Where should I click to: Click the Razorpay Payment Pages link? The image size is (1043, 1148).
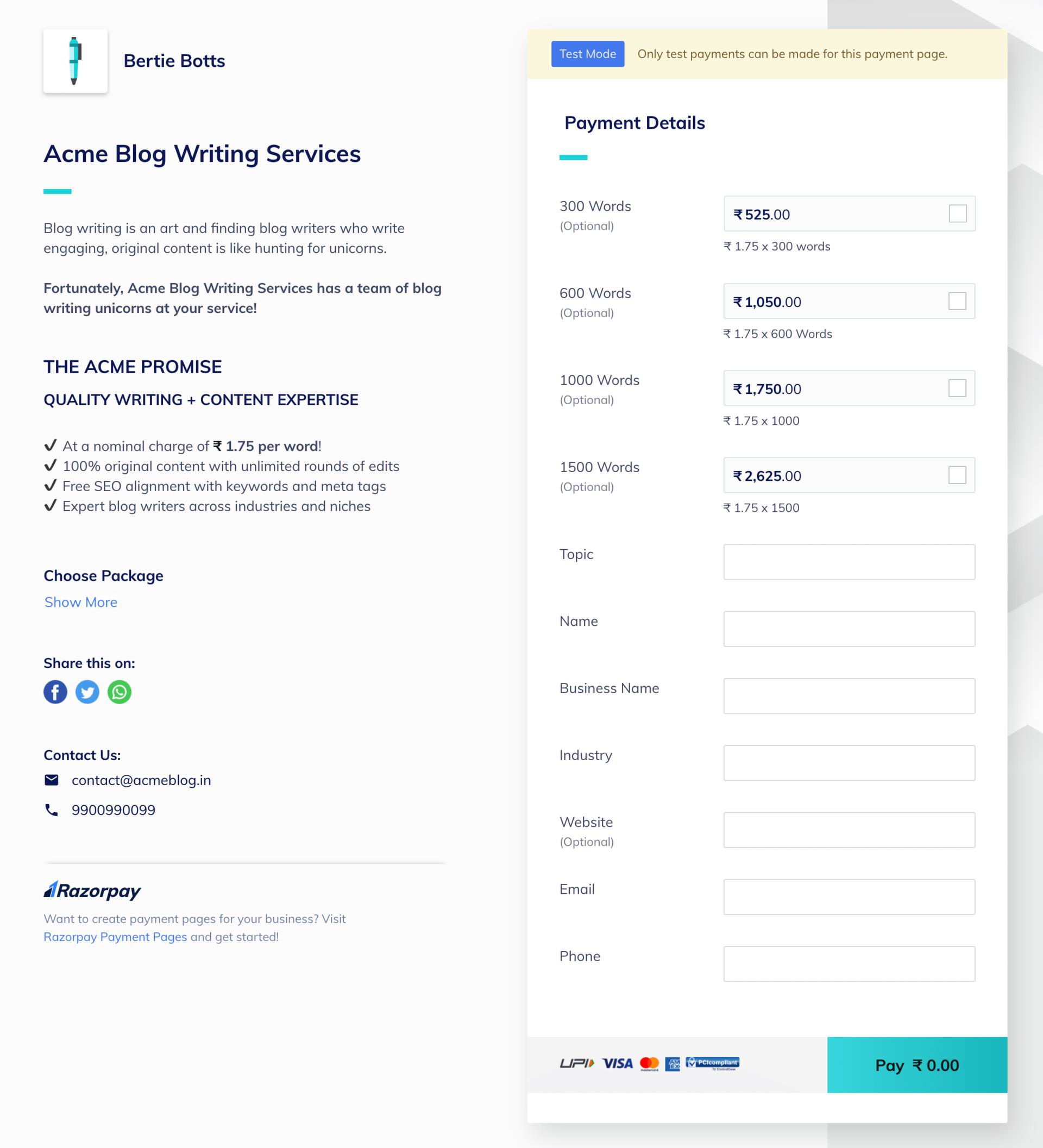114,936
